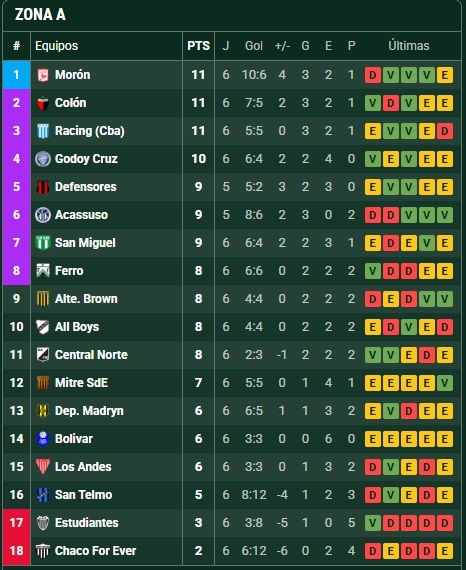The width and height of the screenshot is (466, 570).
Task: Open the Defensores team name link
Action: click(85, 187)
